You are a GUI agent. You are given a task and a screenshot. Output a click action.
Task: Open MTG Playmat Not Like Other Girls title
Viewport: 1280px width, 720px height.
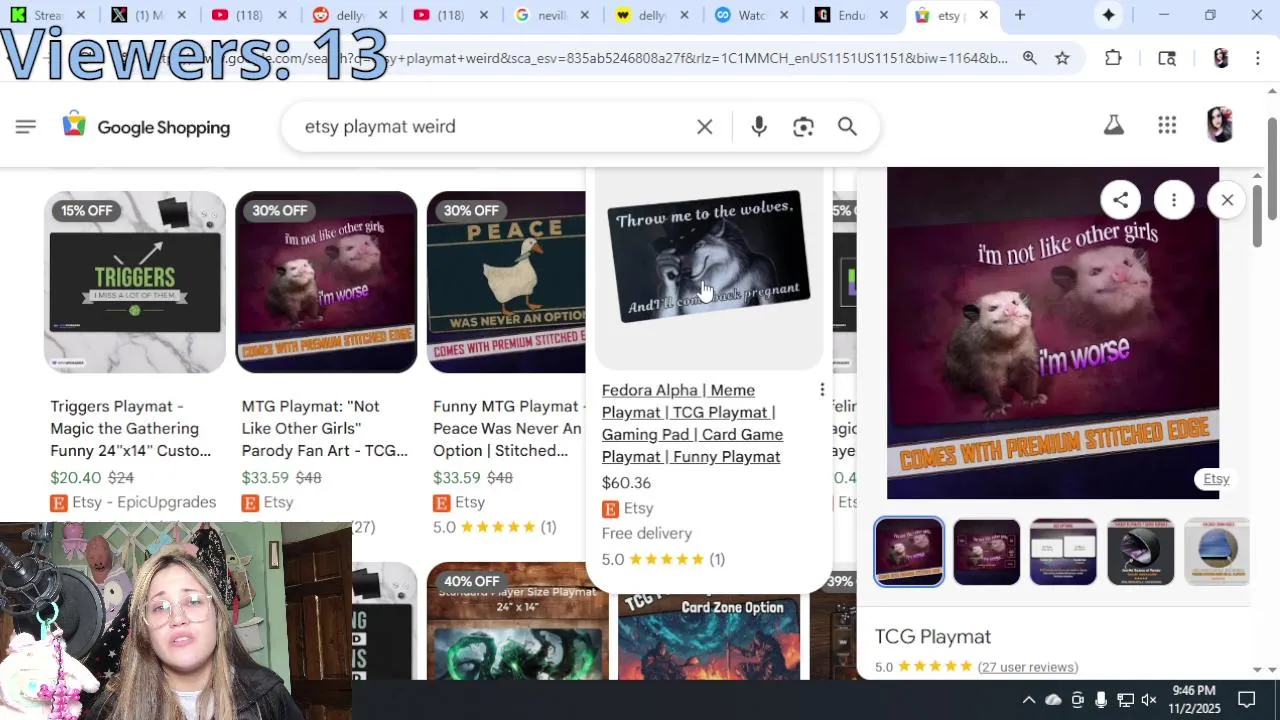324,428
